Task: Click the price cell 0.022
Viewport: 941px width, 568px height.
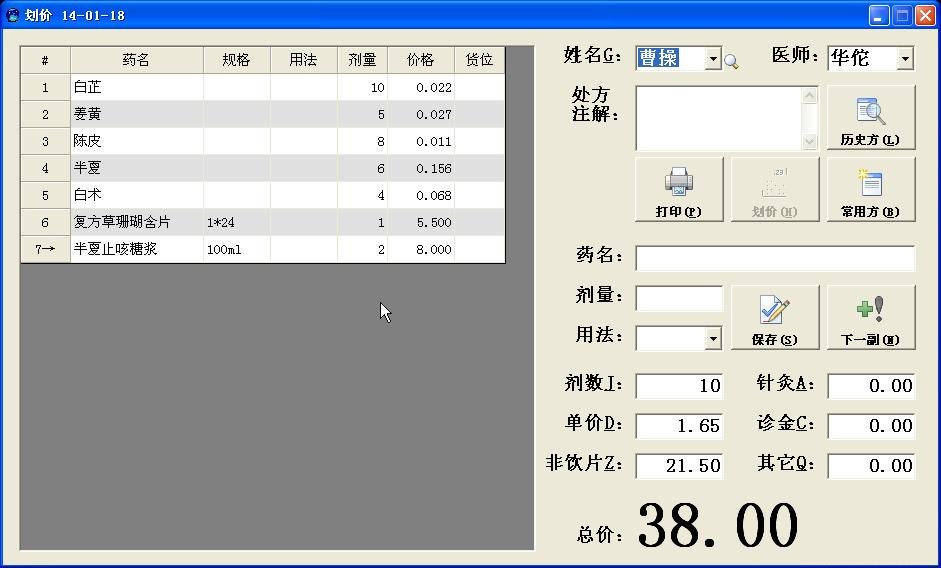Action: 421,88
